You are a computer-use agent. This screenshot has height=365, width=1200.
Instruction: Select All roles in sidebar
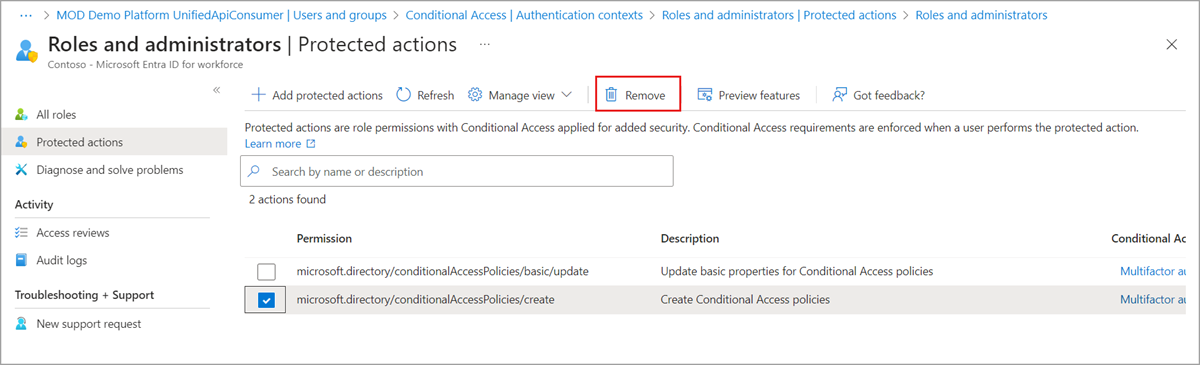coord(56,115)
